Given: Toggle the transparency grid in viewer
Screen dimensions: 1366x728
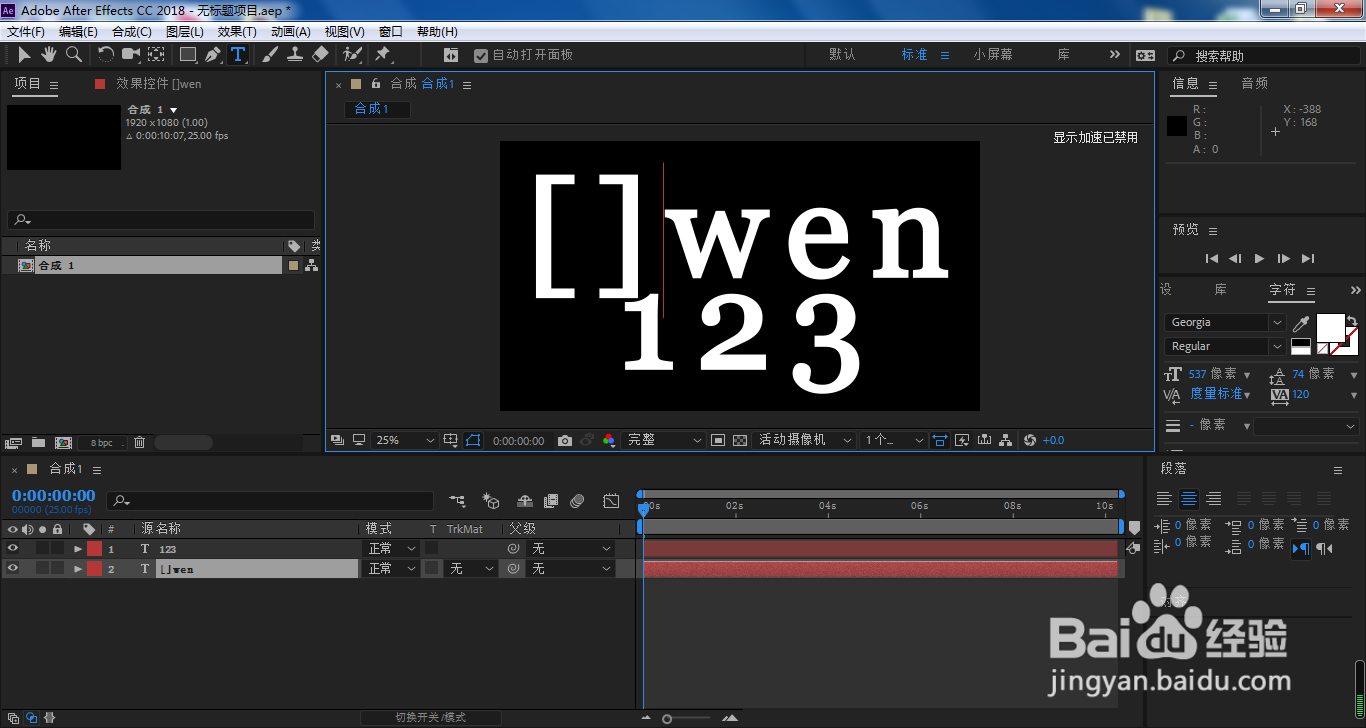Looking at the screenshot, I should 740,440.
